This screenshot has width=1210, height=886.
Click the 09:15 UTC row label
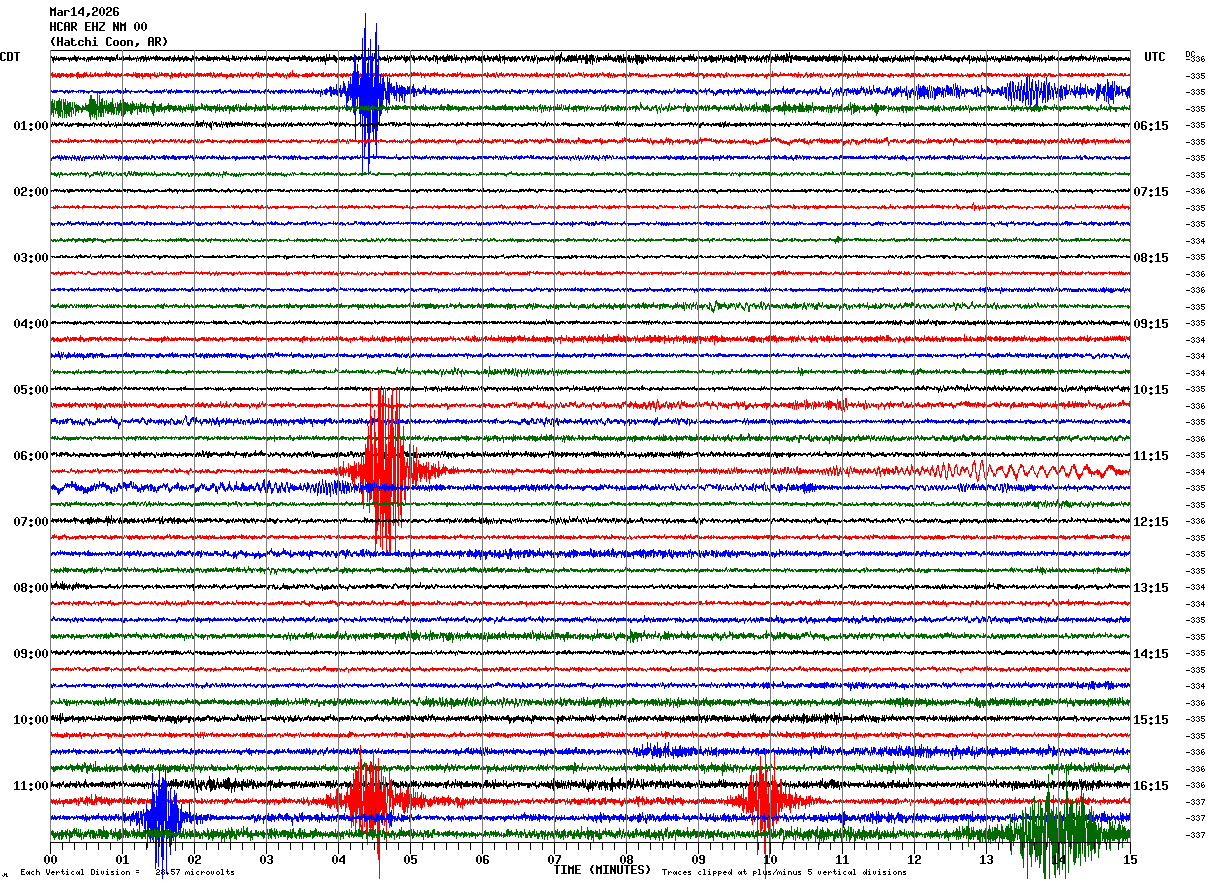click(x=1151, y=324)
